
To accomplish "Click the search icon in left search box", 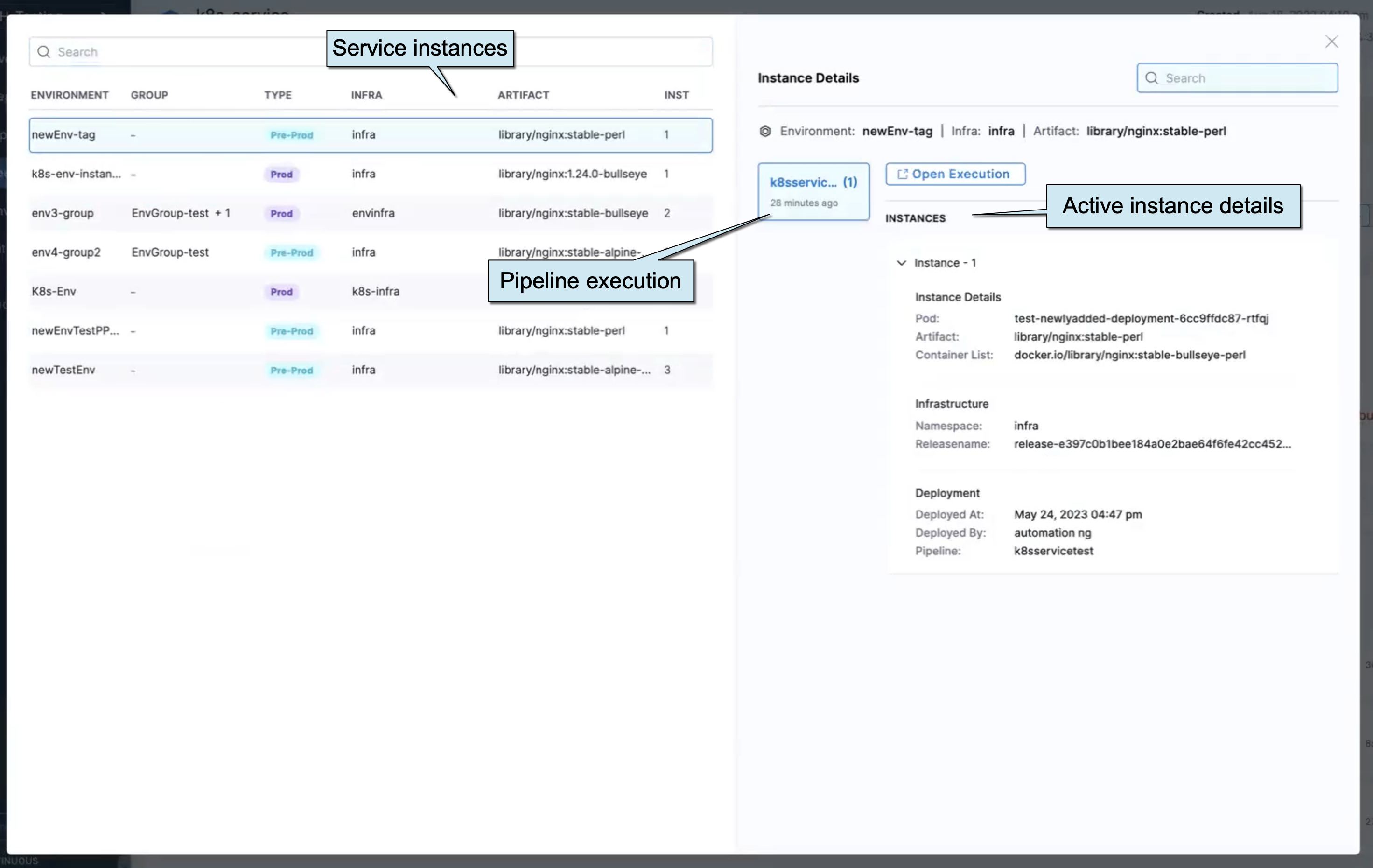I will coord(43,52).
